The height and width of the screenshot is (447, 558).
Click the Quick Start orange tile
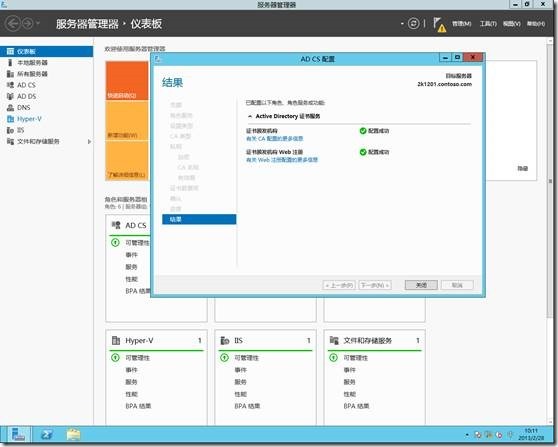[x=127, y=80]
